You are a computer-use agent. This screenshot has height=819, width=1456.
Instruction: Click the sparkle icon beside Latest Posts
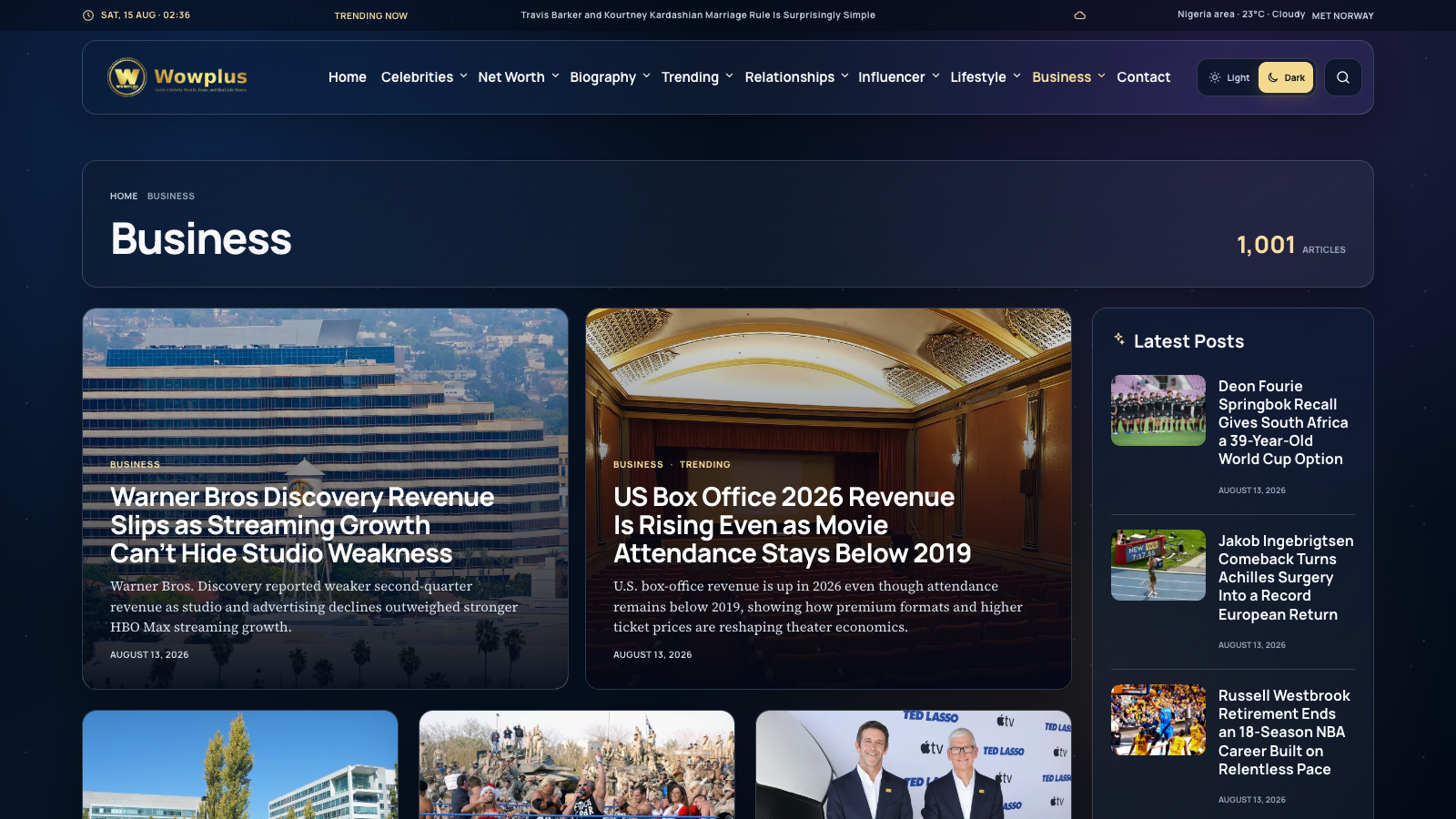1119,339
